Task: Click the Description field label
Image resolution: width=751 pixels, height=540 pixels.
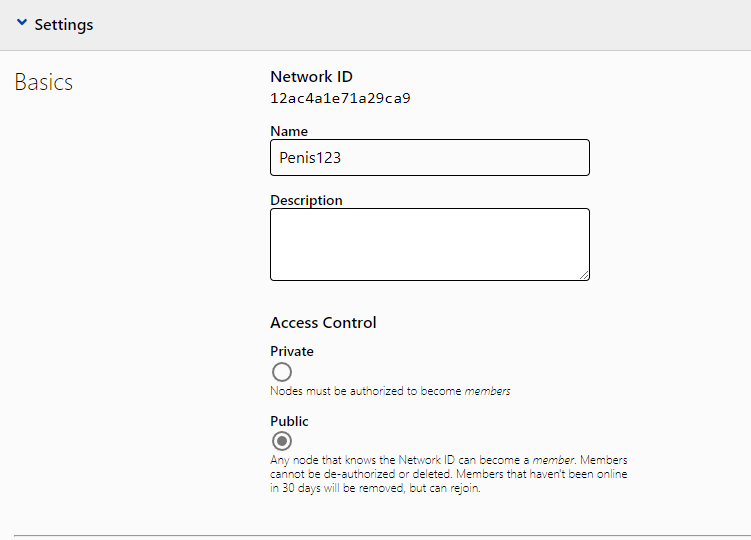Action: [x=306, y=200]
